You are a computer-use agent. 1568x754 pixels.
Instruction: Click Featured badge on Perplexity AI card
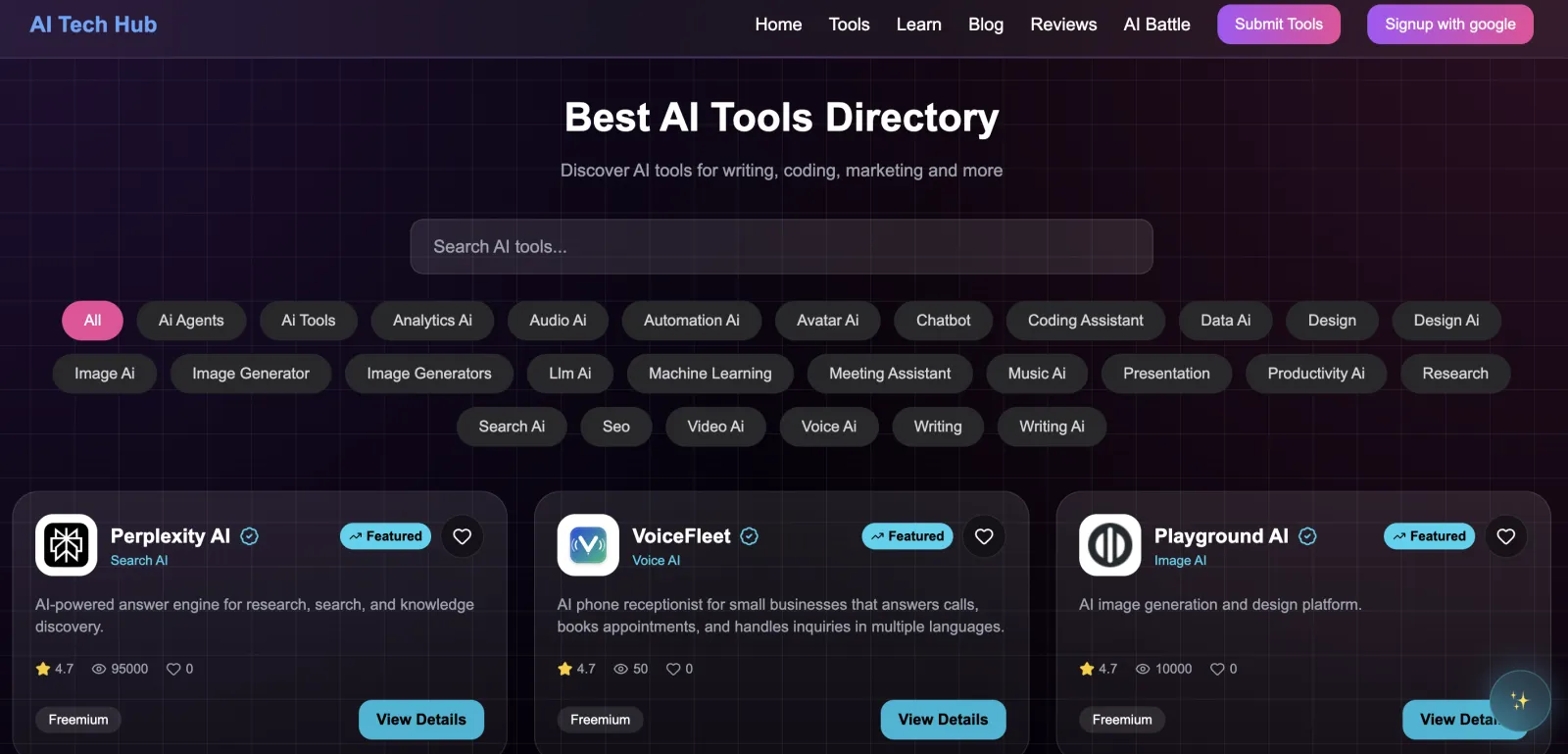[x=385, y=536]
